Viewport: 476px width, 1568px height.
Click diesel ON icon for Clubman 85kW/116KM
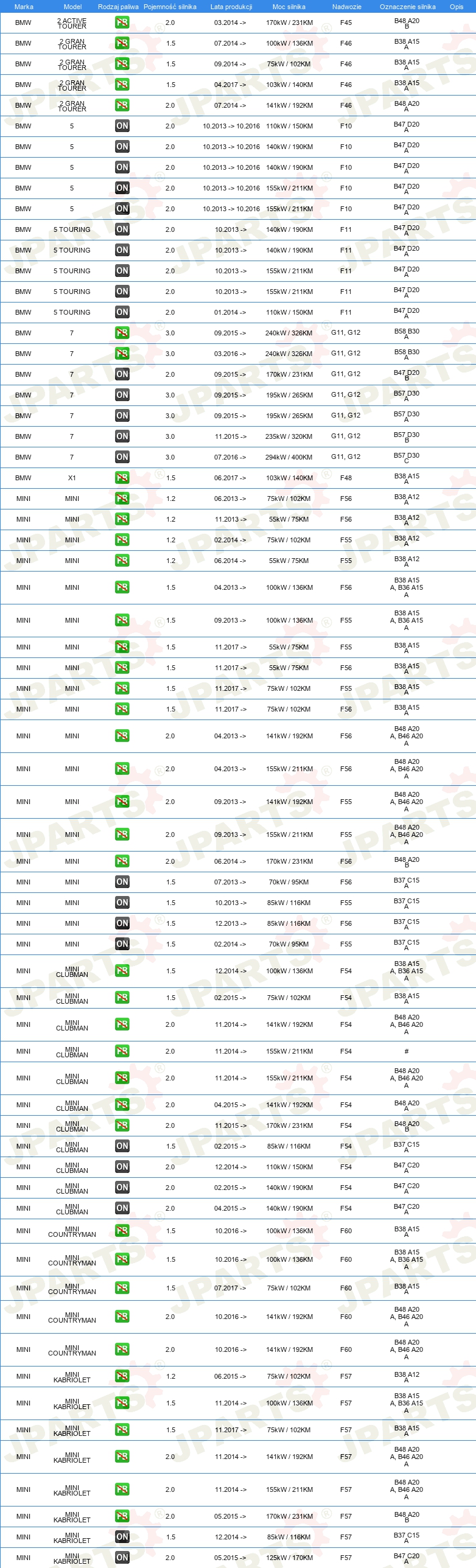coord(122,1146)
